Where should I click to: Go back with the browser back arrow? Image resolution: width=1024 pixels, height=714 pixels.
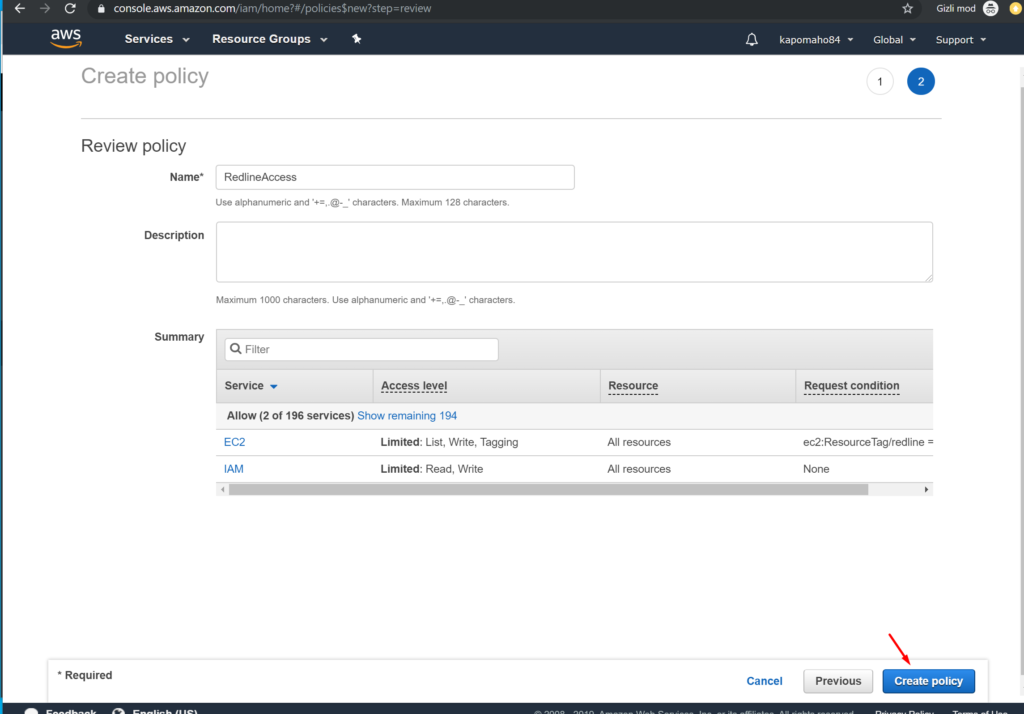tap(20, 8)
